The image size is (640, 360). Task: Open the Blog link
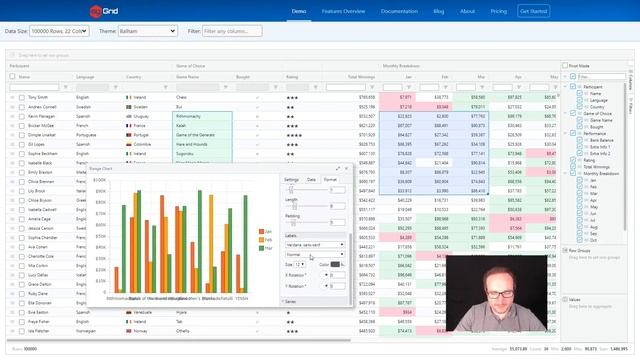click(x=439, y=11)
